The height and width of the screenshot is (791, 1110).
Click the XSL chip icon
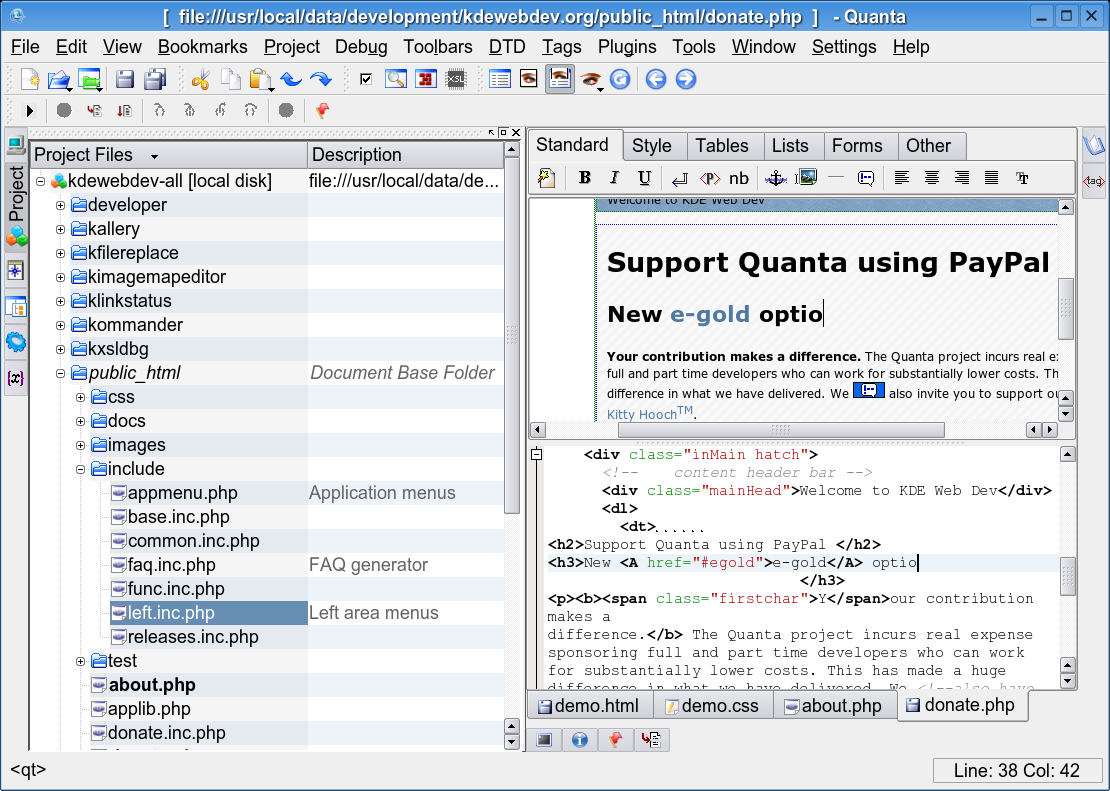456,79
